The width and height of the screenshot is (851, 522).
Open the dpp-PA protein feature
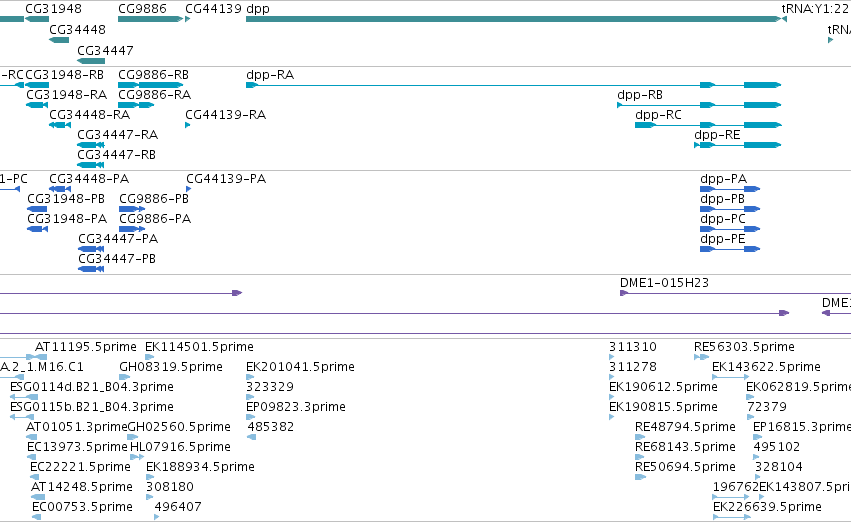(730, 189)
